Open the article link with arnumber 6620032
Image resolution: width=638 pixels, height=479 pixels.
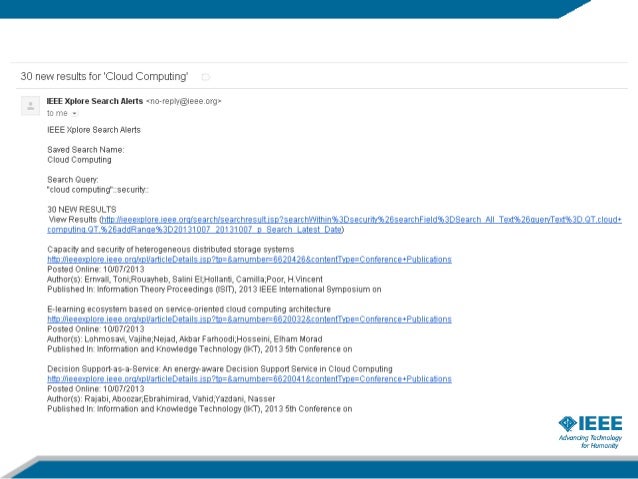coord(249,319)
